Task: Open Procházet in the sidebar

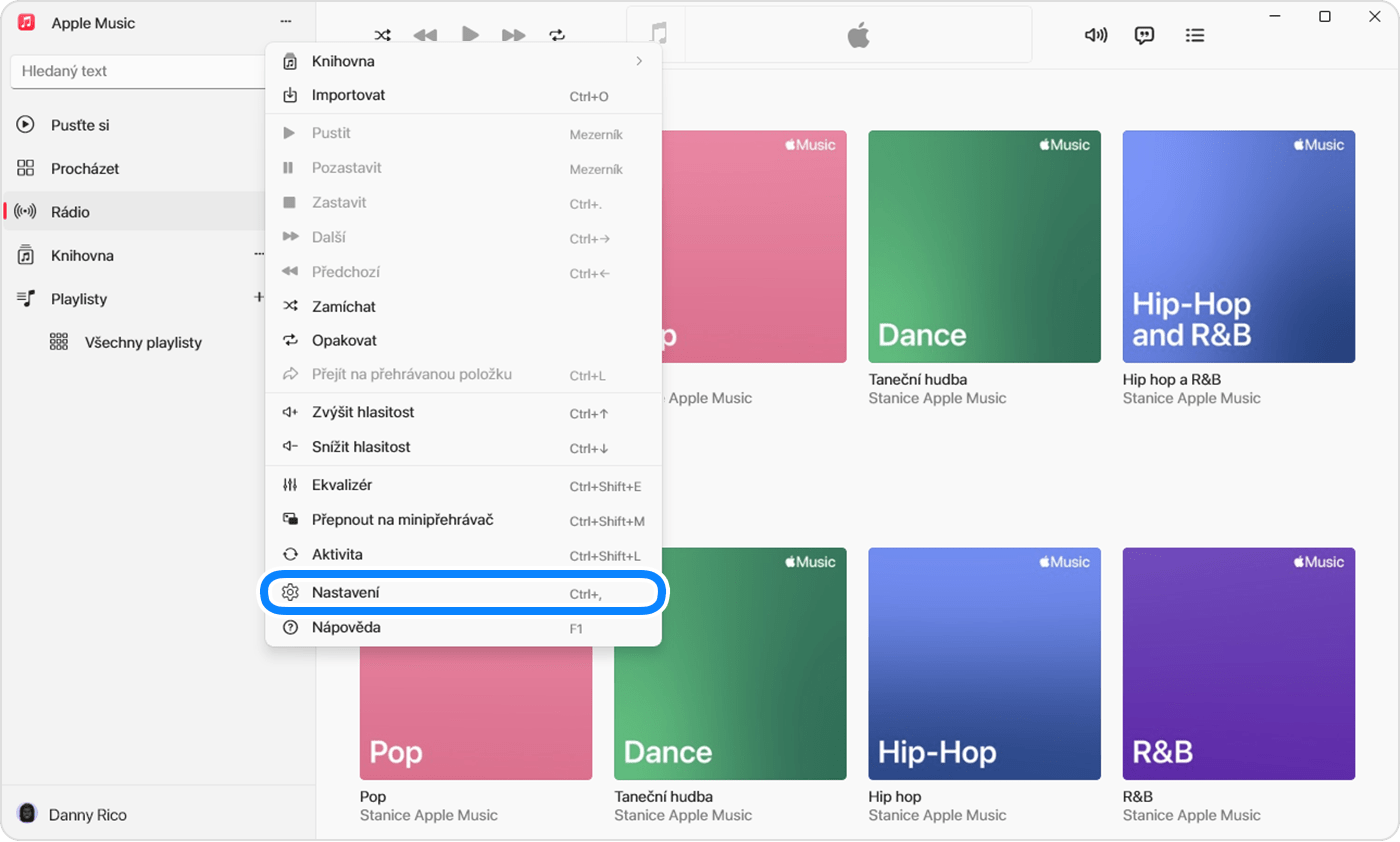Action: point(134,168)
